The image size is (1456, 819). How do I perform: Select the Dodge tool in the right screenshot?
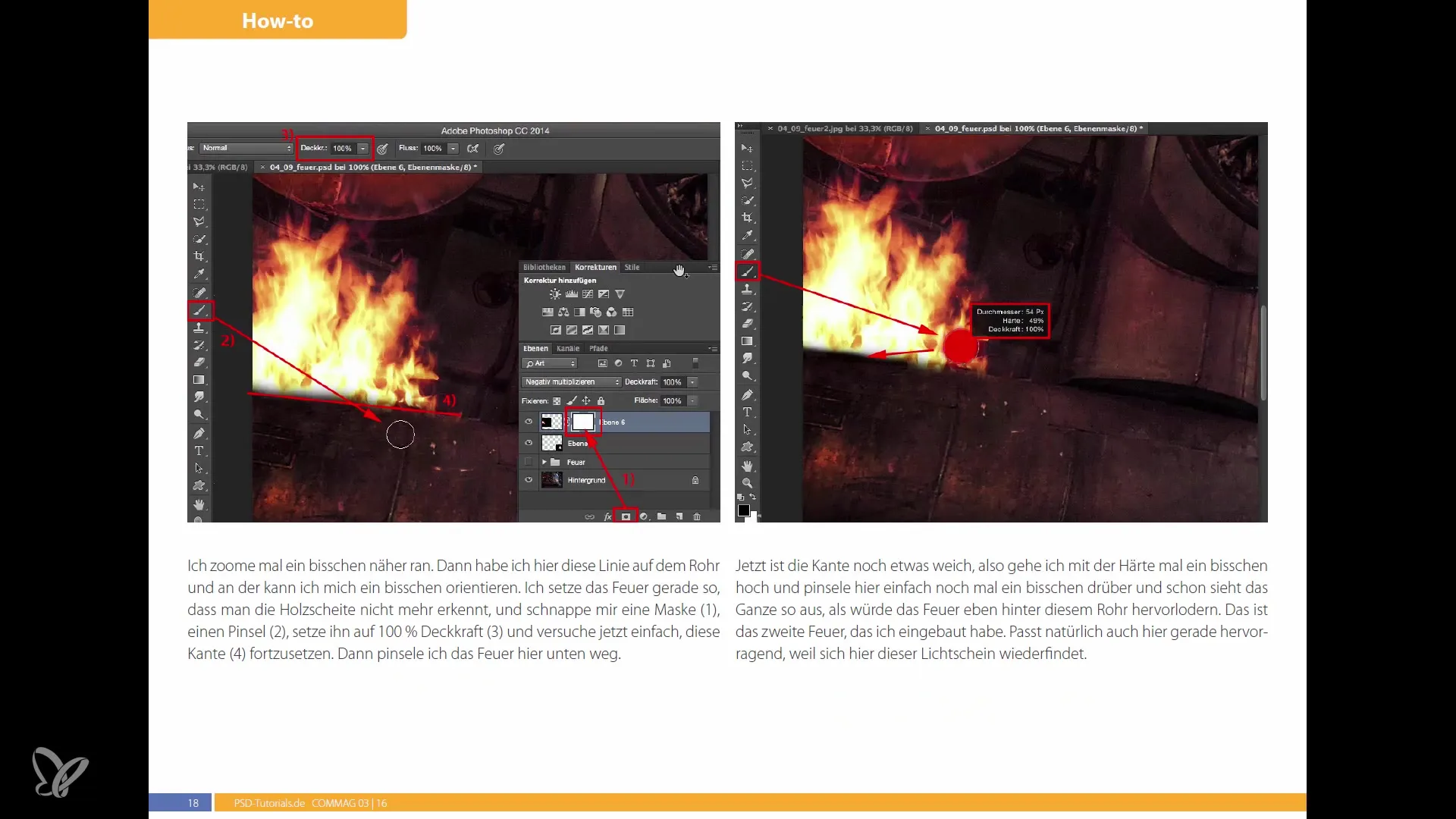747,376
